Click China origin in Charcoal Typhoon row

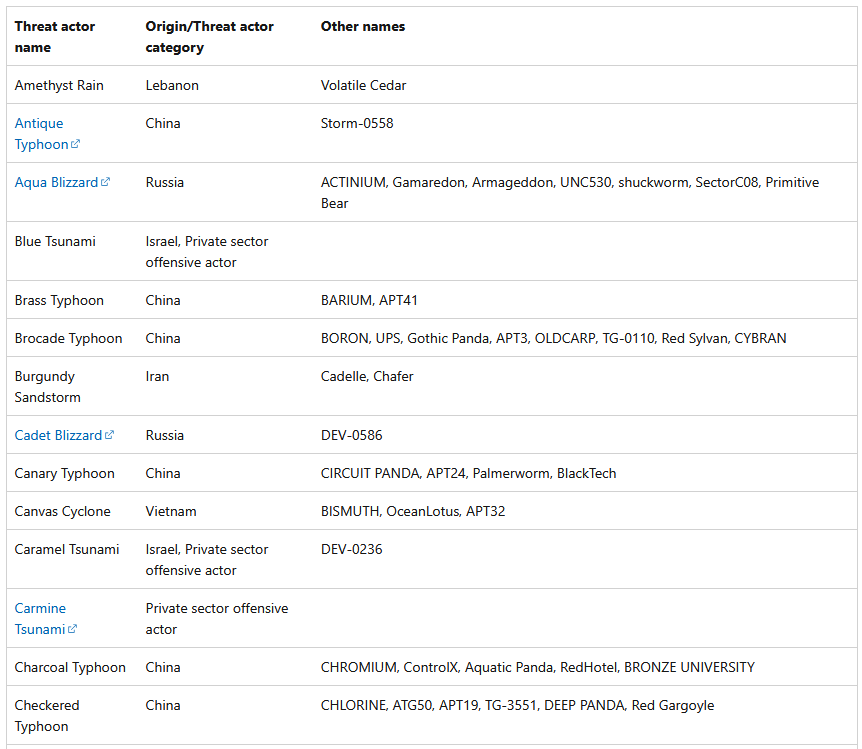pos(163,667)
